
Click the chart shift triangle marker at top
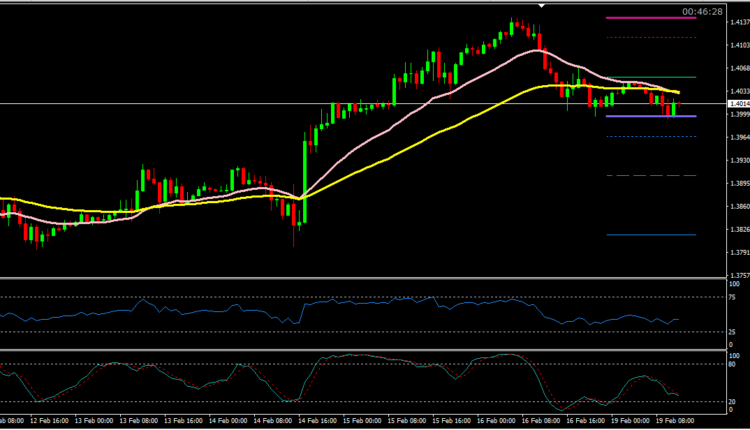(x=541, y=5)
